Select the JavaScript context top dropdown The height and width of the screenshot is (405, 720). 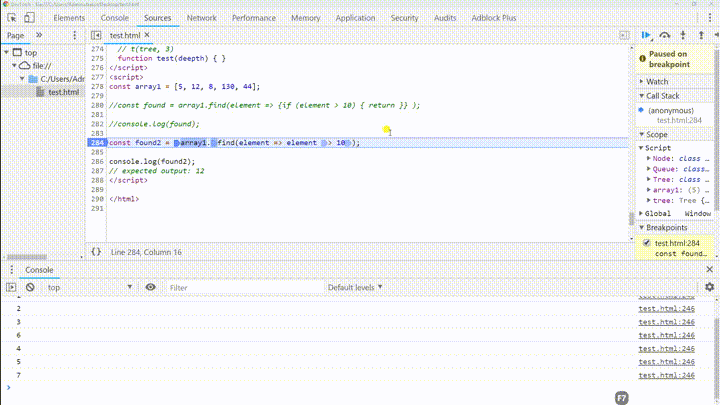[90, 287]
